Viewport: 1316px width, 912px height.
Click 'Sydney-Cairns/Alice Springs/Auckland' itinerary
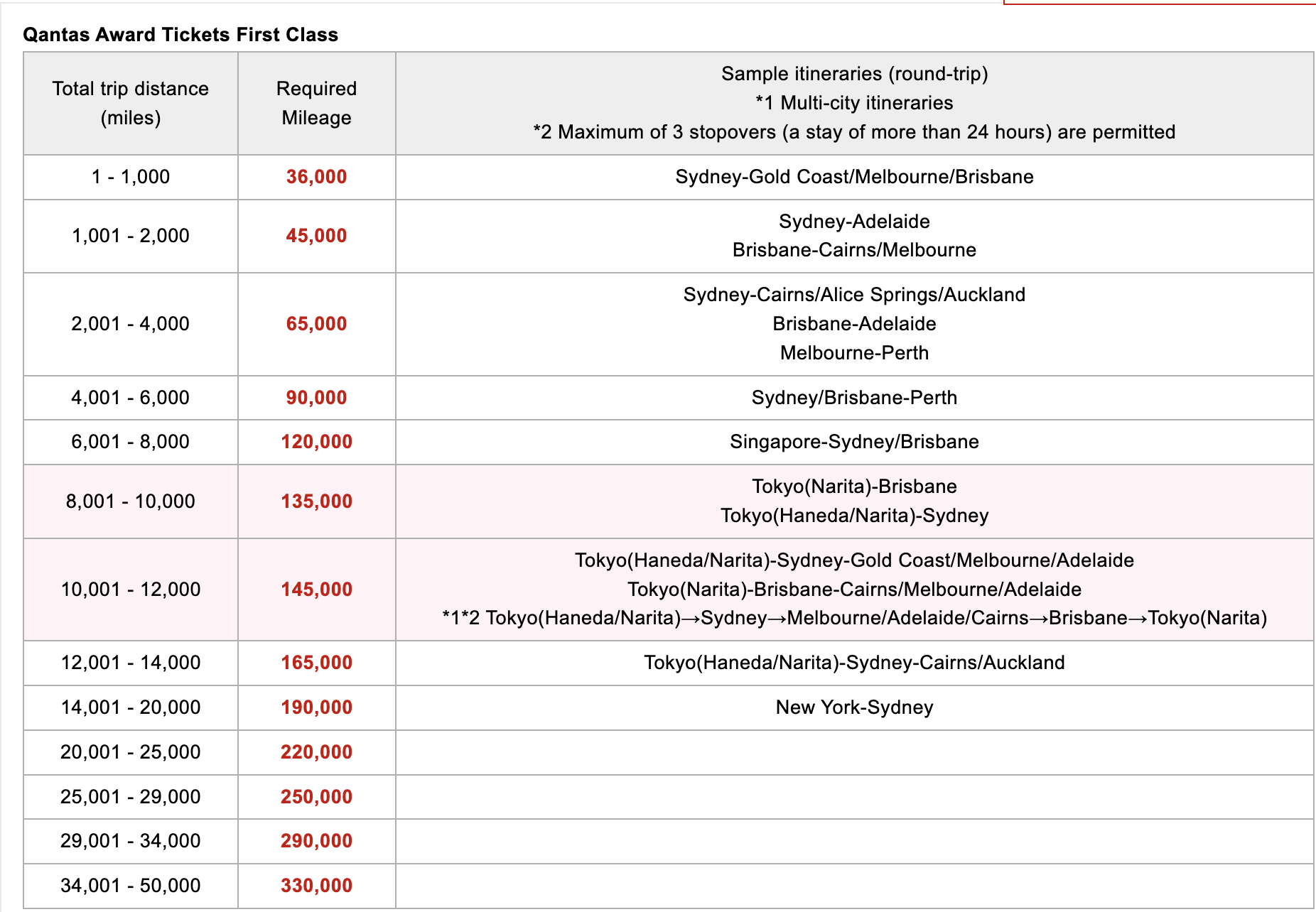(x=855, y=295)
